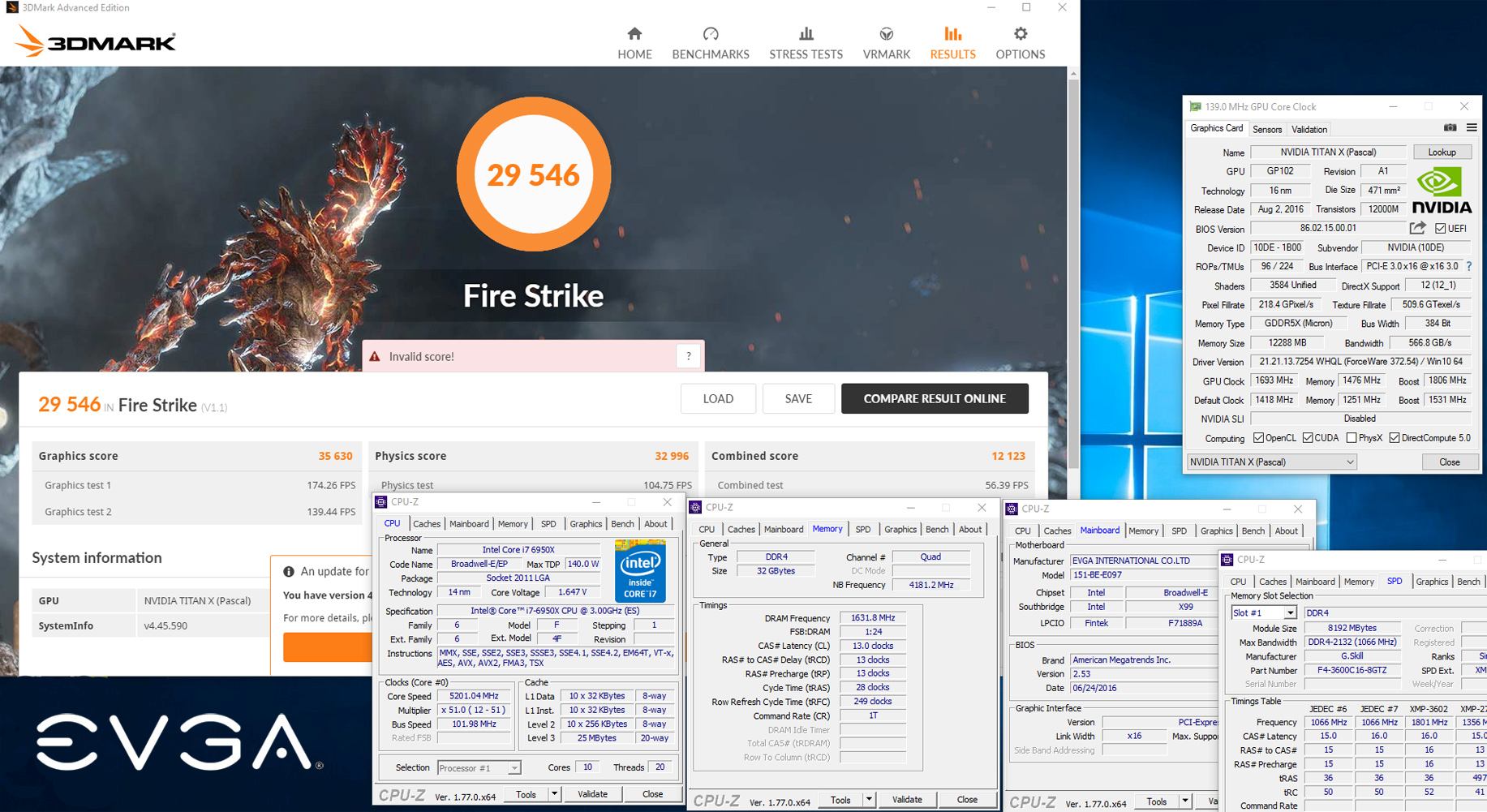Open Caches tab in CPU-Z CPU window
Viewport: 1487px width, 812px height.
pos(427,524)
